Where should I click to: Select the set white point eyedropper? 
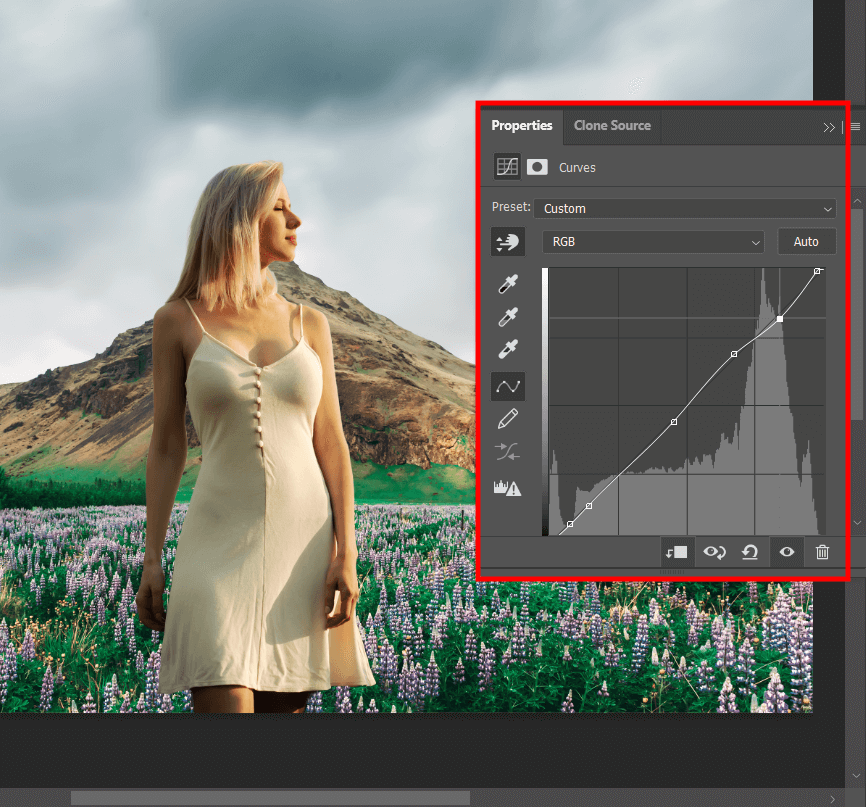click(x=508, y=349)
